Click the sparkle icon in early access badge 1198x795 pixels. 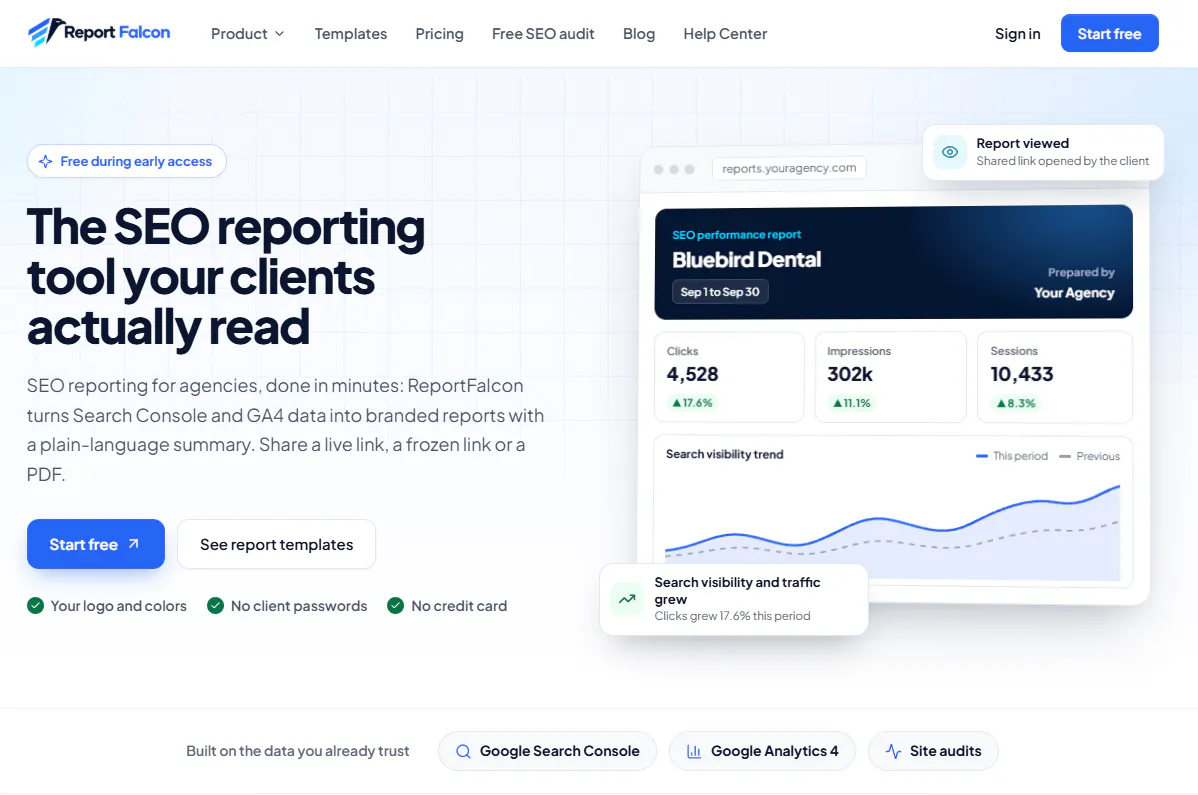pyautogui.click(x=46, y=161)
